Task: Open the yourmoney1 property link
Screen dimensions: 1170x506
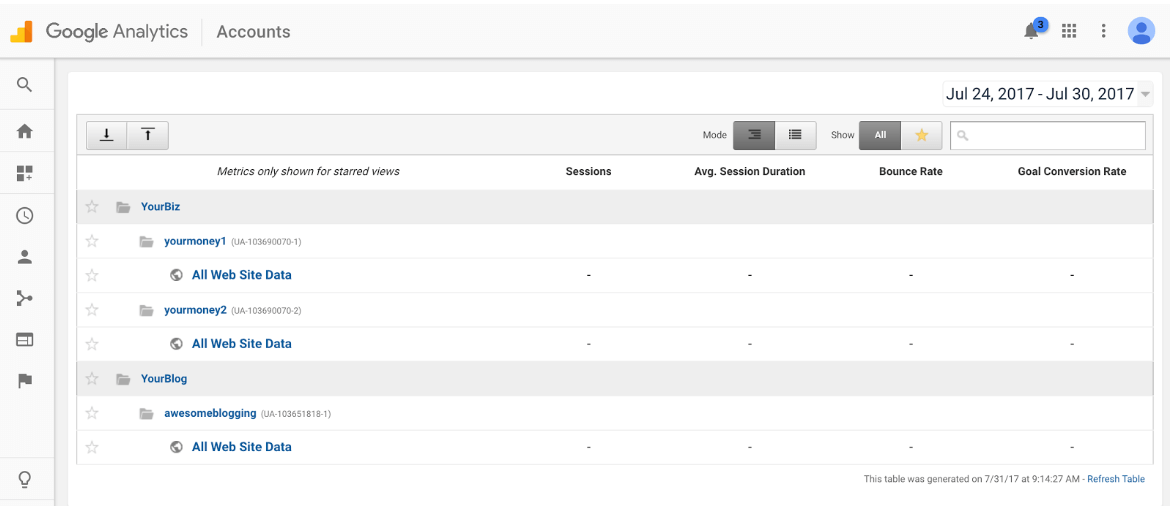Action: tap(195, 241)
